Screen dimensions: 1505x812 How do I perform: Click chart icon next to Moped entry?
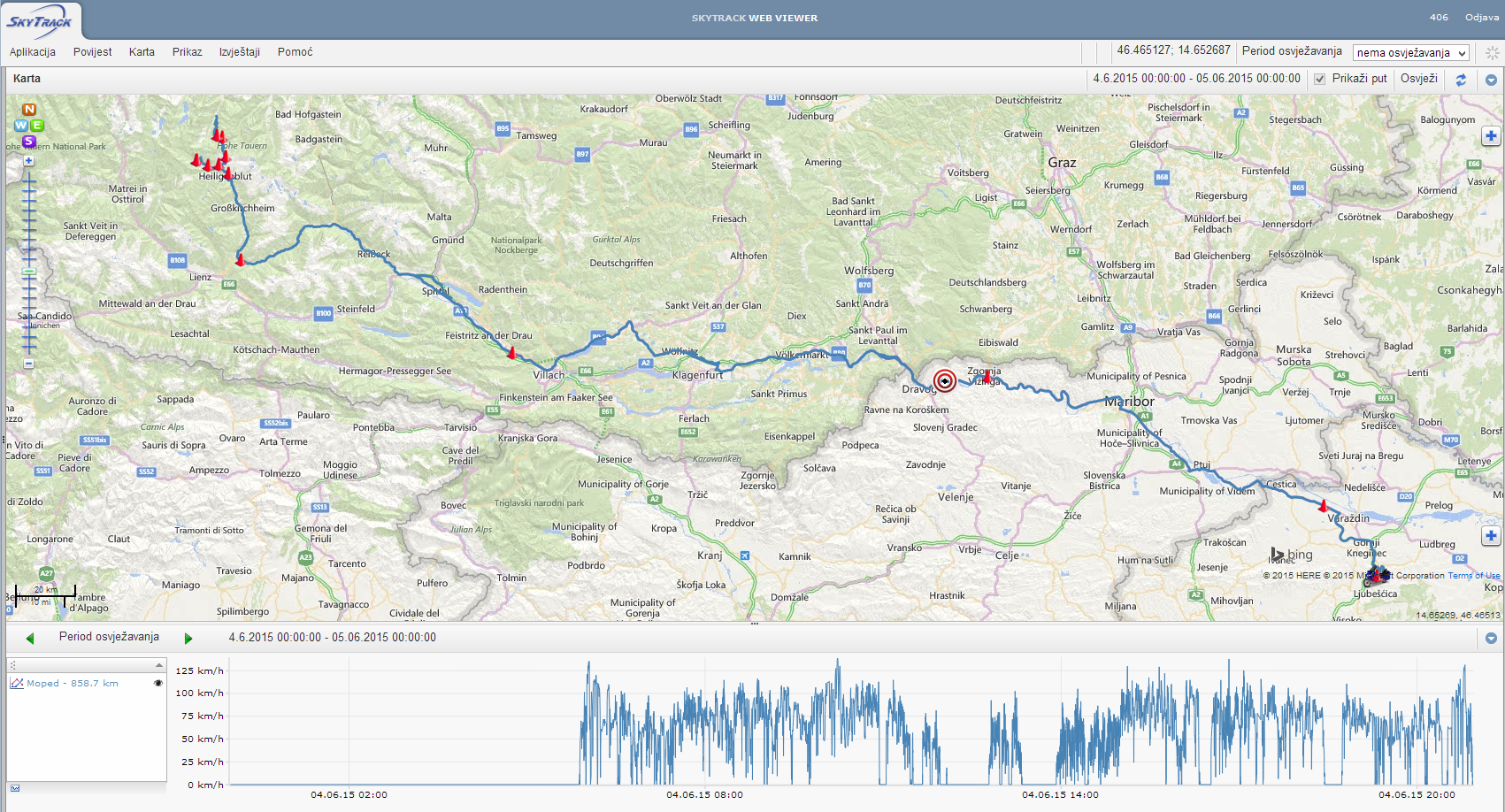(x=17, y=684)
